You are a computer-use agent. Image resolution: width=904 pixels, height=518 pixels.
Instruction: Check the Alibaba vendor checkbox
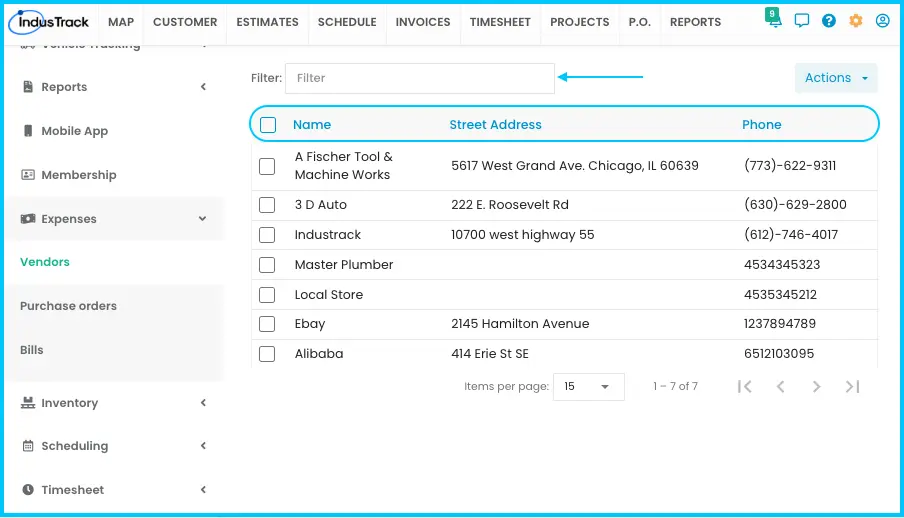point(267,354)
